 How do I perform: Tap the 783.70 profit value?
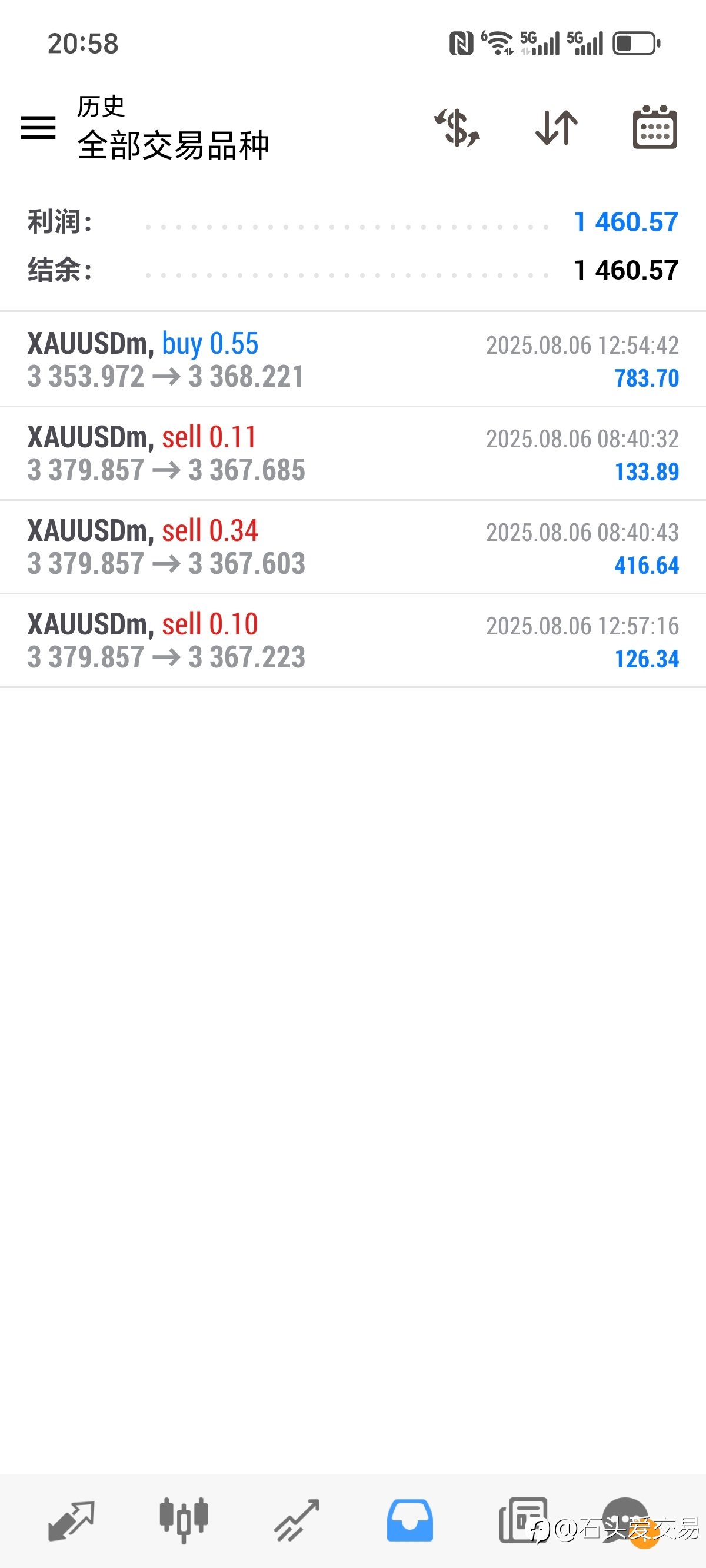[x=647, y=378]
